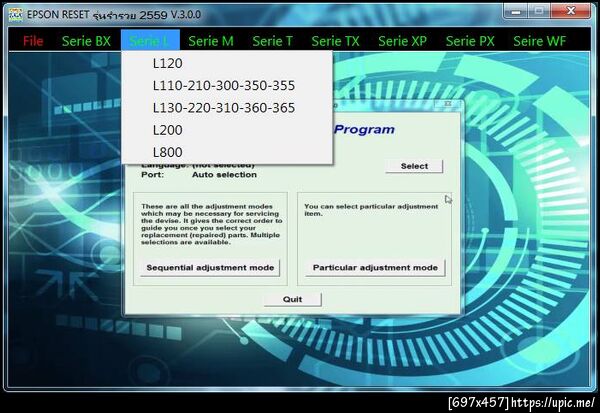Click the EPSON RESET title bar icon

pos(15,15)
